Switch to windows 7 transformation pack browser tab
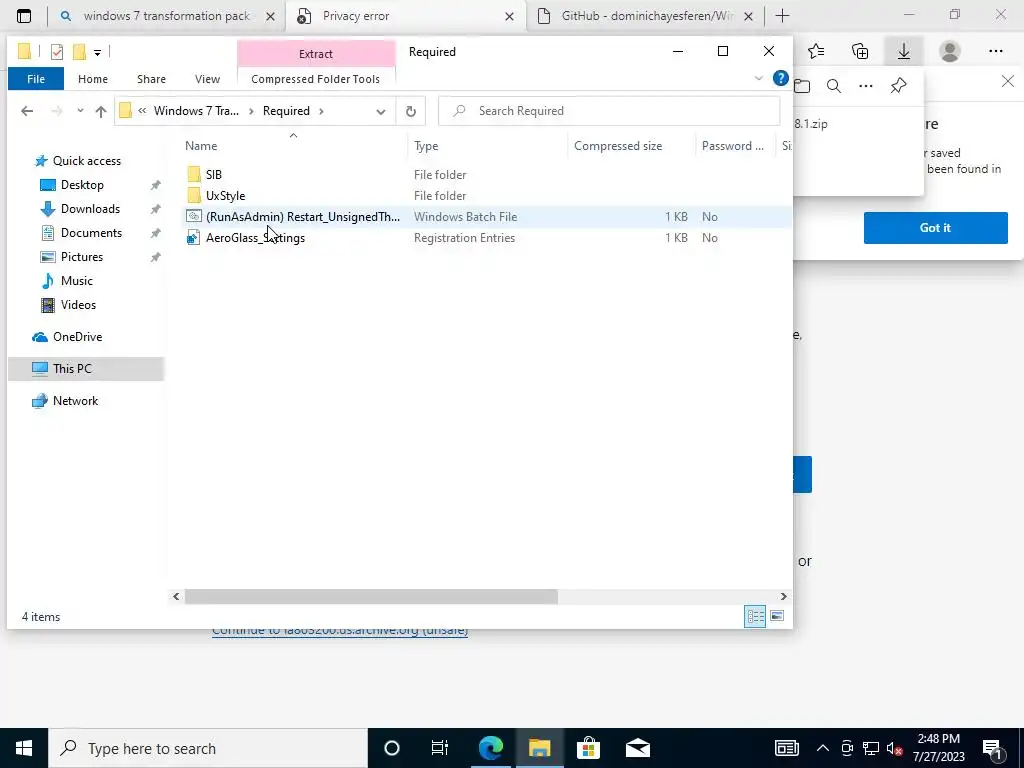 pyautogui.click(x=167, y=16)
